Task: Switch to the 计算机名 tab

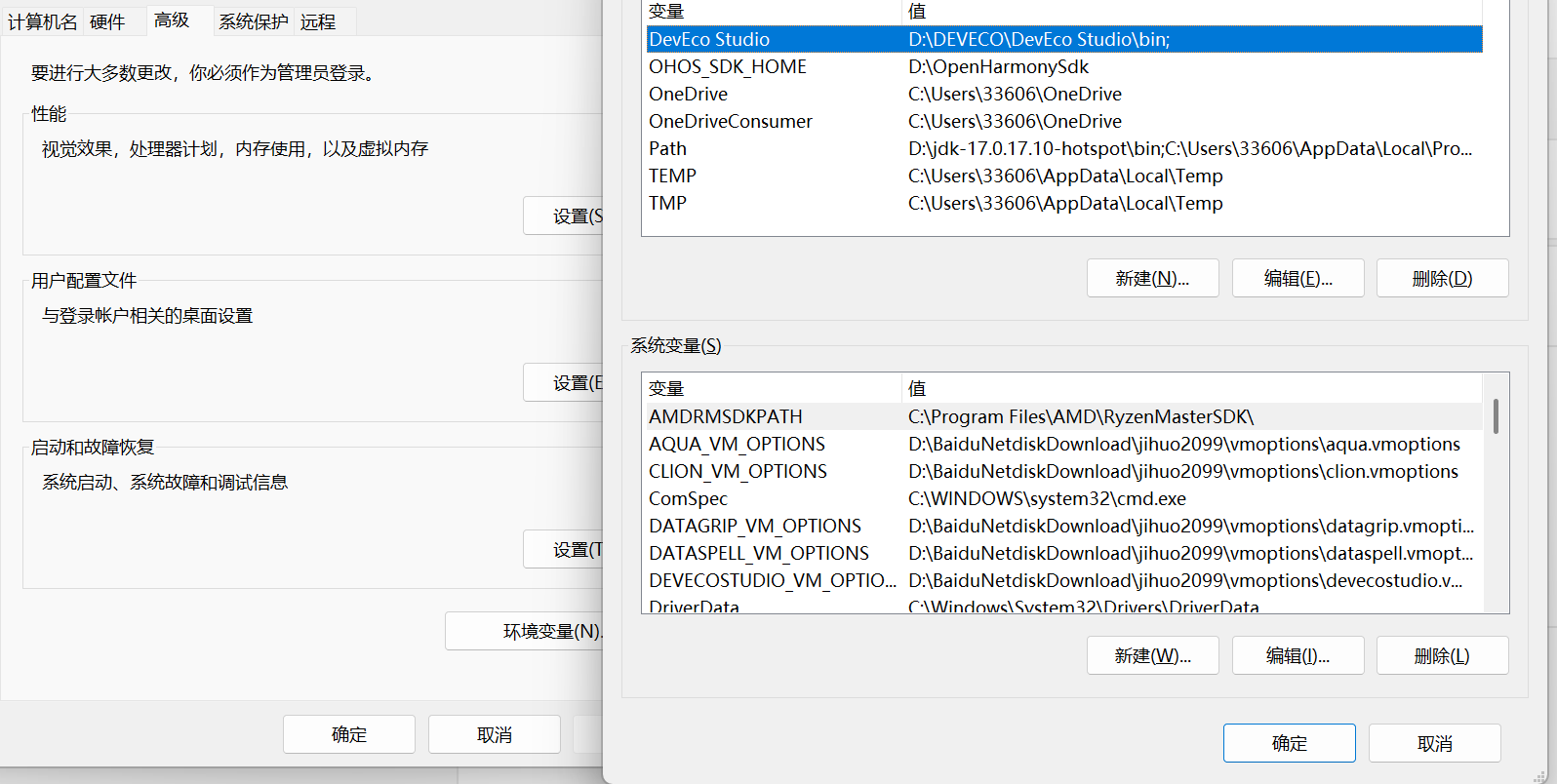Action: pos(43,21)
